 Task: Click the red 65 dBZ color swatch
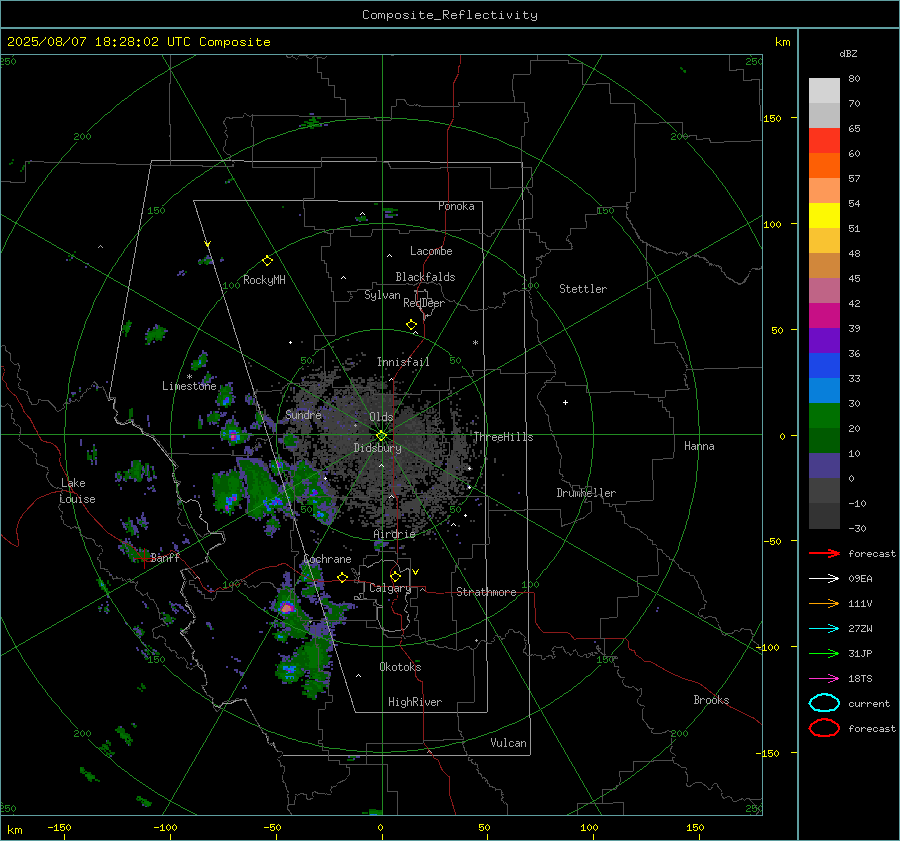click(824, 140)
